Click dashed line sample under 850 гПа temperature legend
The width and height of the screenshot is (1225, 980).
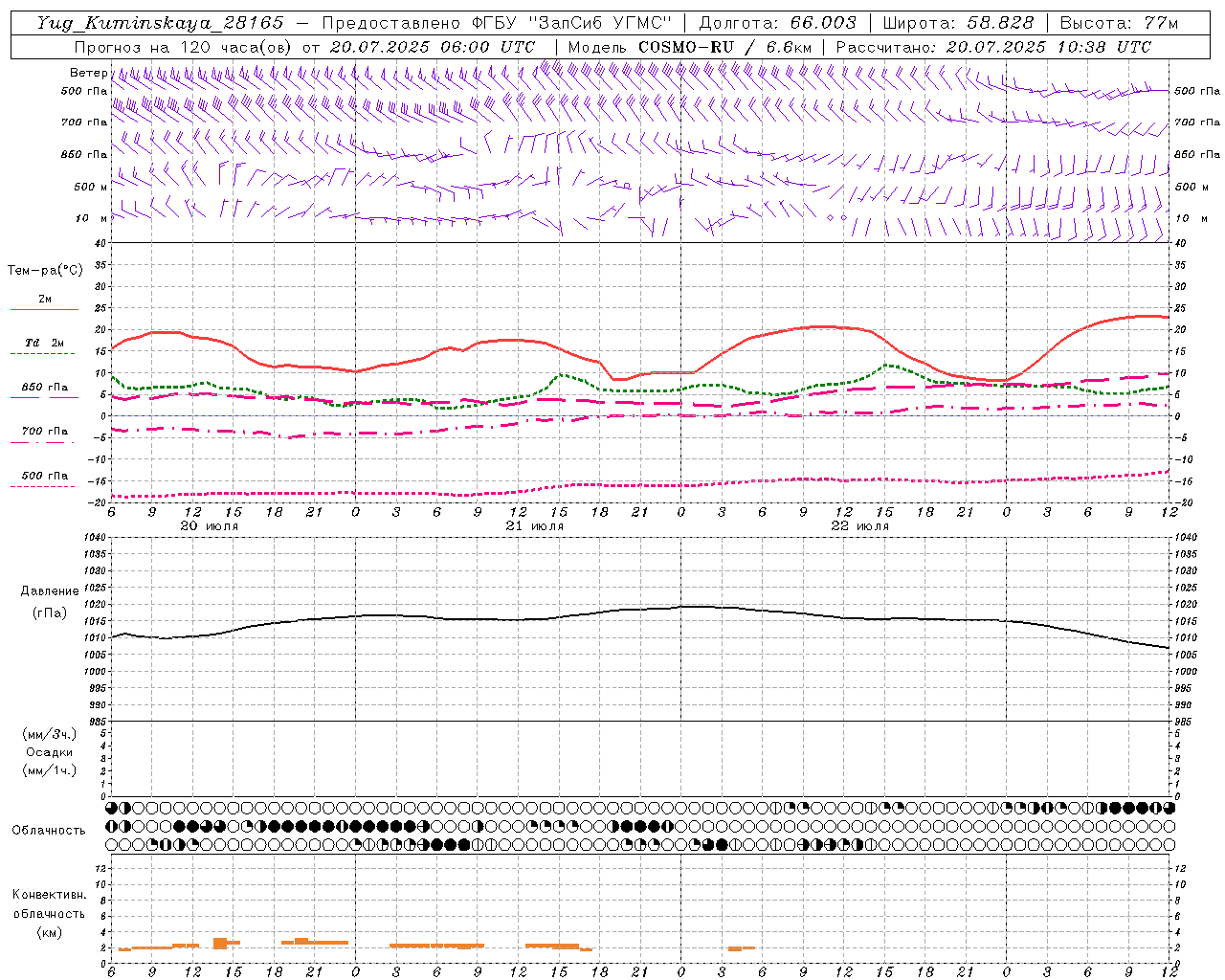click(x=44, y=397)
